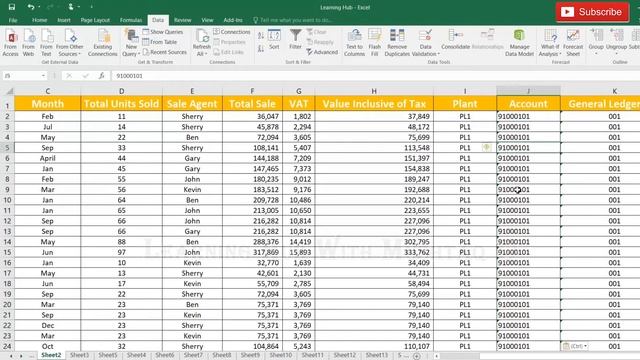Click the sheet tabs scroll-right arrow

pyautogui.click(x=21, y=356)
